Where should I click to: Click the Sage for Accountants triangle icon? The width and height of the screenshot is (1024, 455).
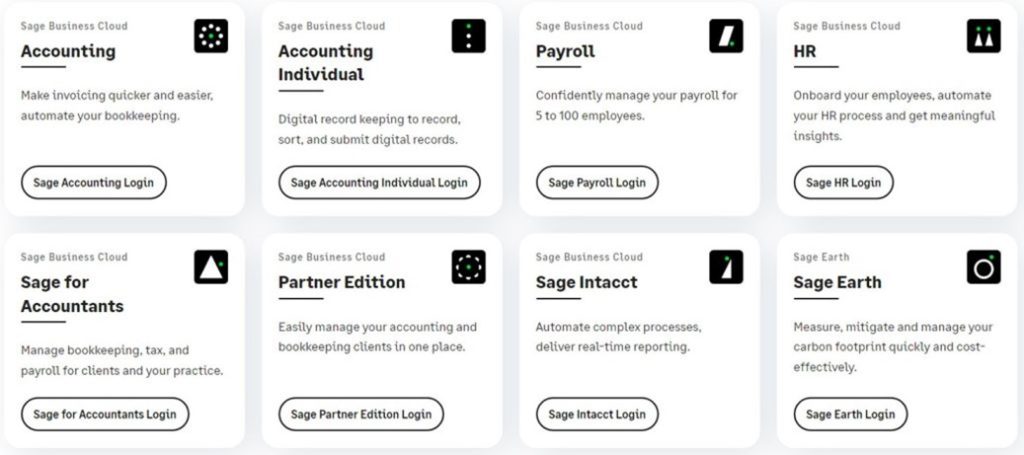211,267
